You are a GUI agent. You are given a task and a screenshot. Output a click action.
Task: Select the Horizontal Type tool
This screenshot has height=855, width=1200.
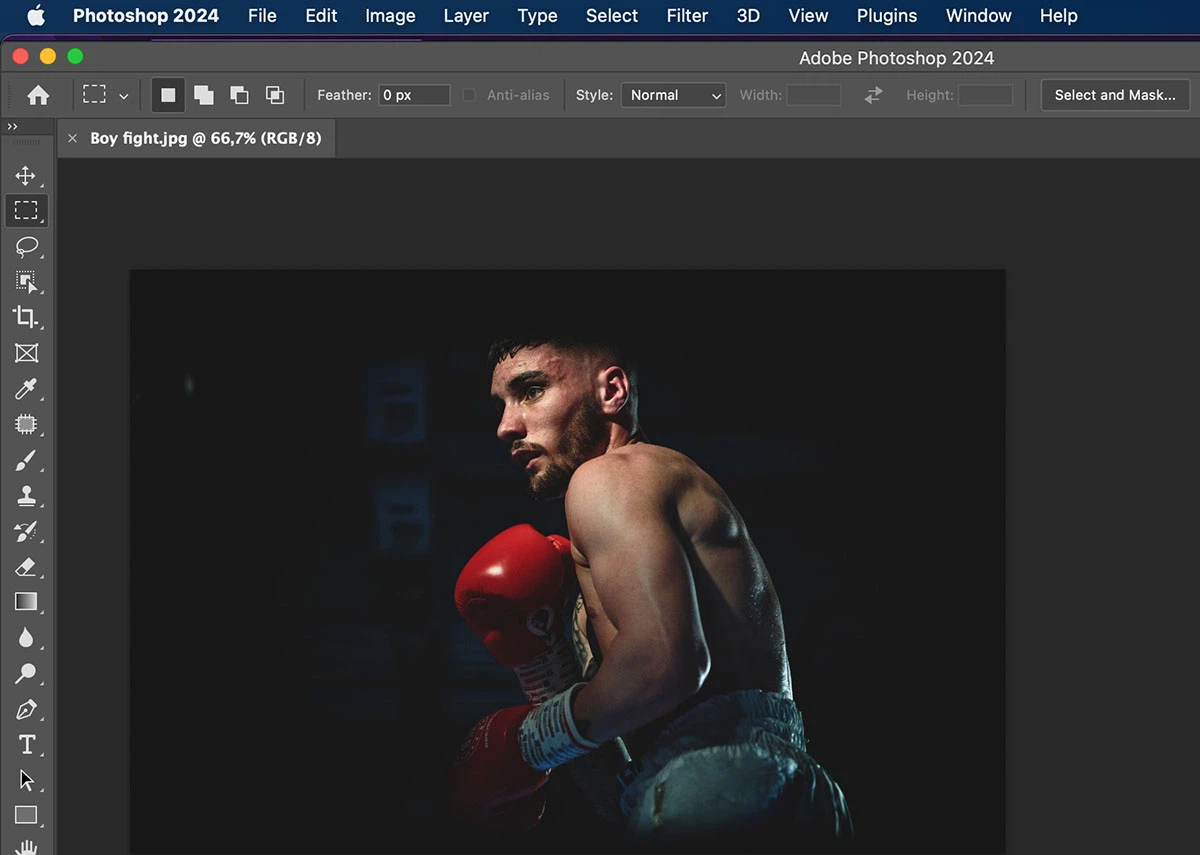tap(27, 744)
